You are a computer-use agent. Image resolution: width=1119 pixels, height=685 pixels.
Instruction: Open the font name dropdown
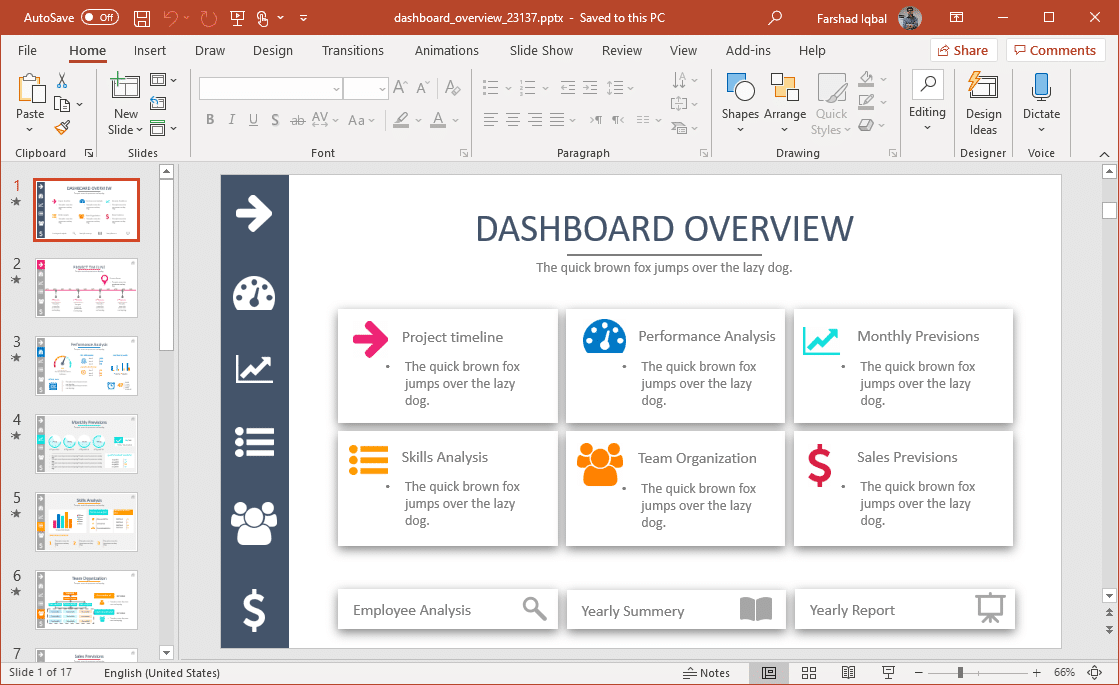pos(336,89)
